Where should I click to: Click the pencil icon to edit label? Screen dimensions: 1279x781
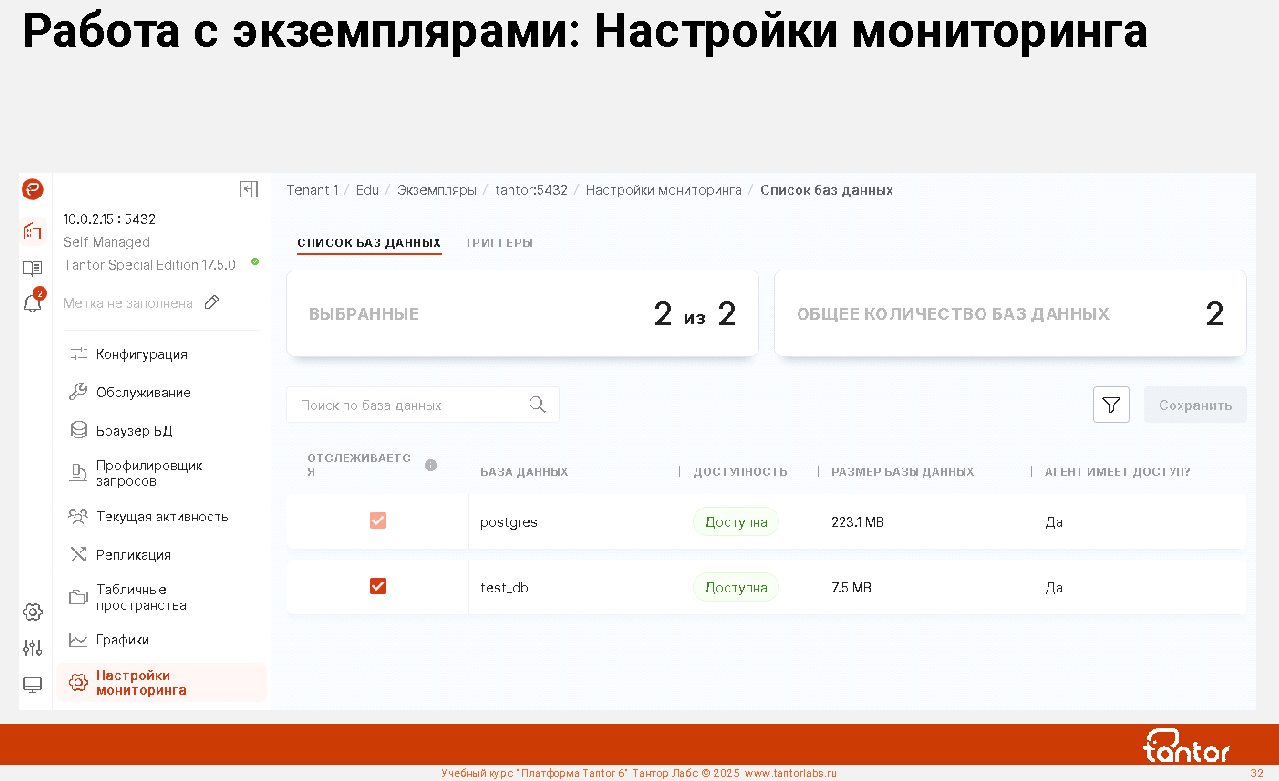pos(212,302)
